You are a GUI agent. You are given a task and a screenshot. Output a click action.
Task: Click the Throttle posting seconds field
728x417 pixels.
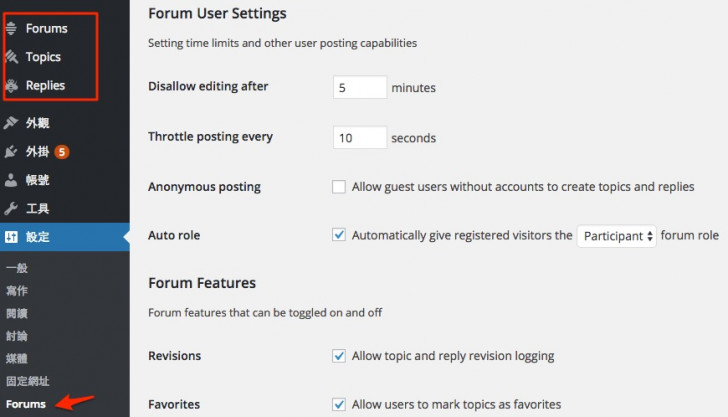point(360,137)
